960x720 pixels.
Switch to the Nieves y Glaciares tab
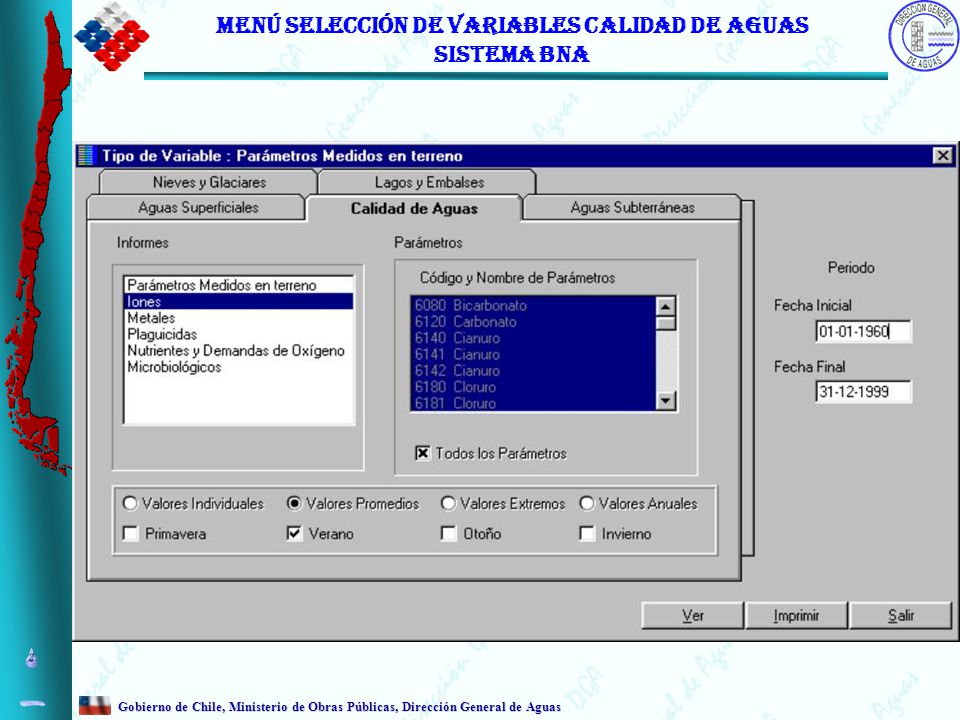coord(209,182)
